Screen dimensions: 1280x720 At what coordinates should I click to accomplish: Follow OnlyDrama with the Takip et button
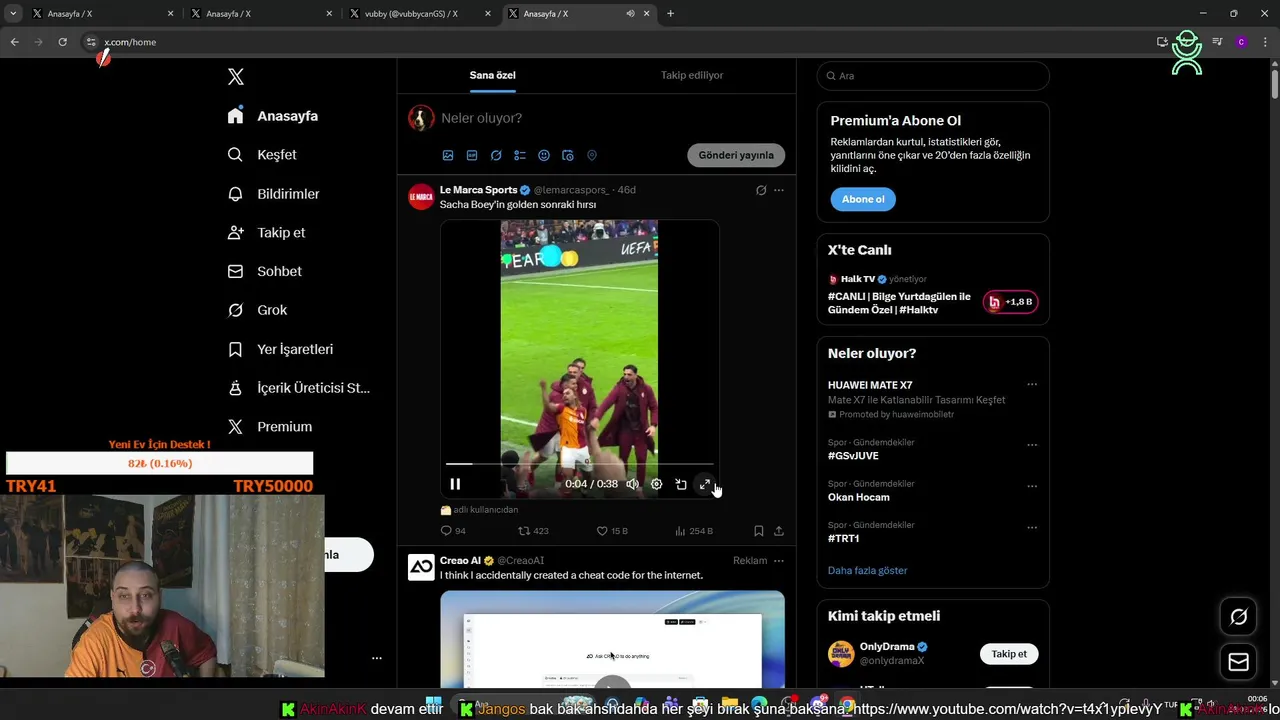[x=1009, y=654]
